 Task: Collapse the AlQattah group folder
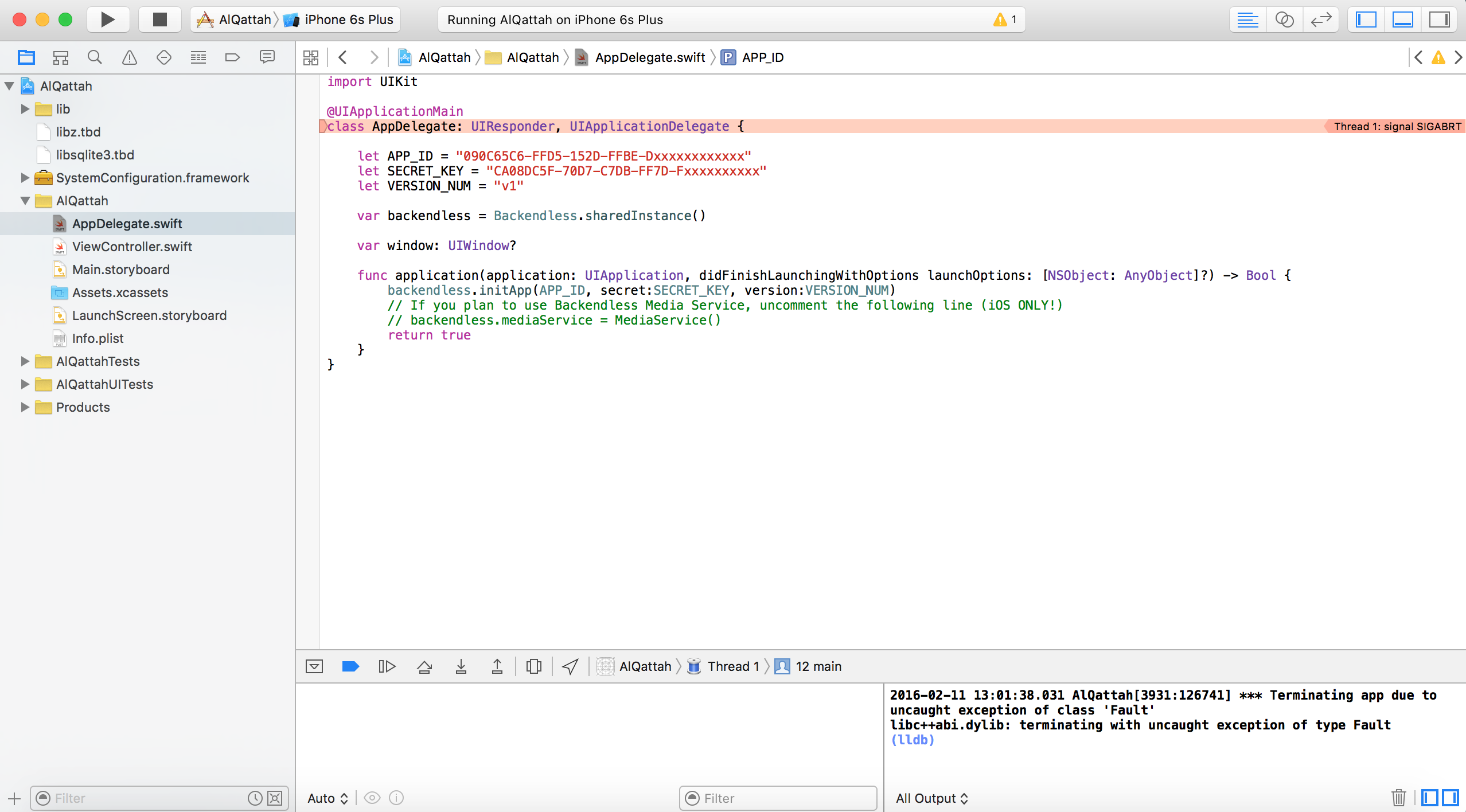25,201
